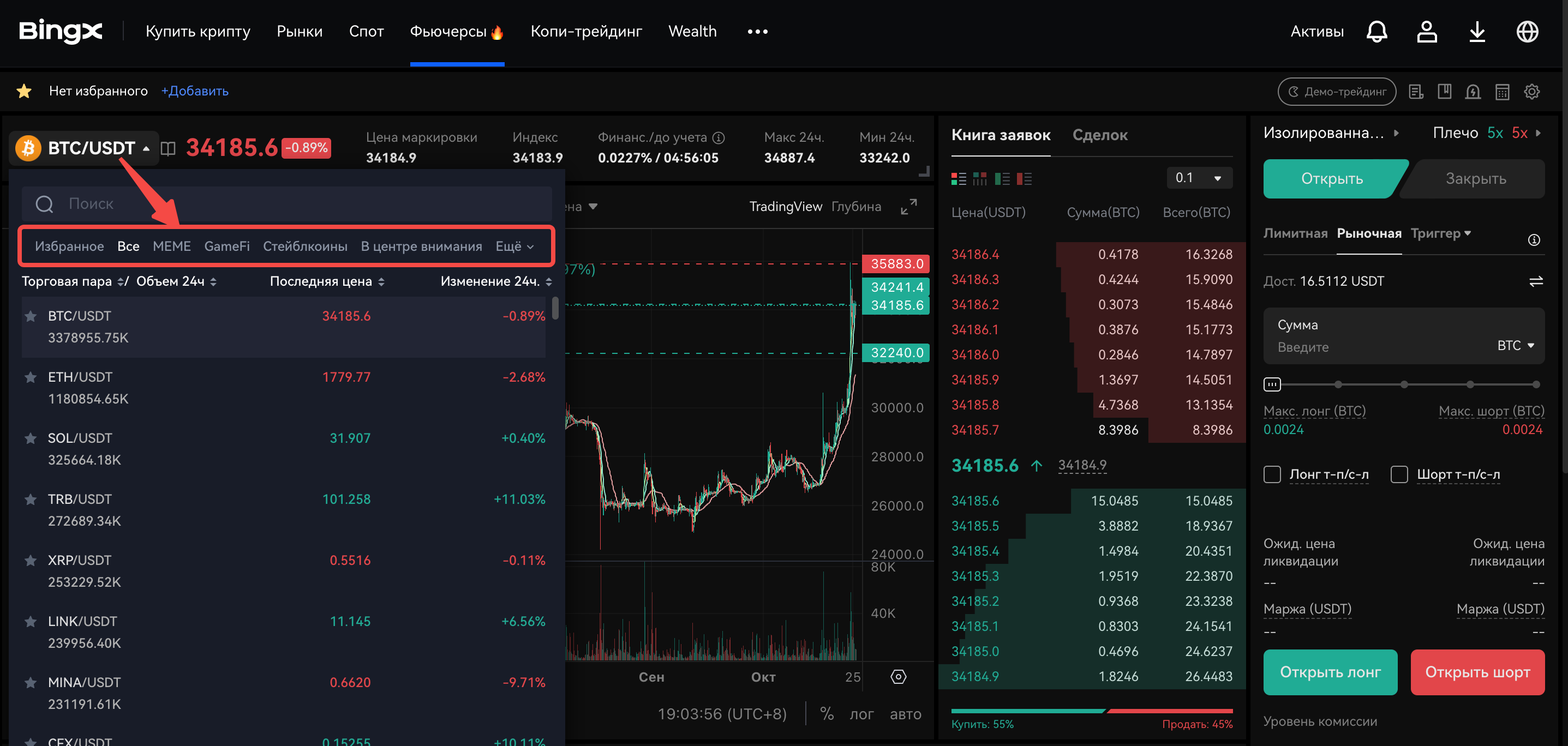Open the language globe icon
Image resolution: width=1568 pixels, height=746 pixels.
1527,32
